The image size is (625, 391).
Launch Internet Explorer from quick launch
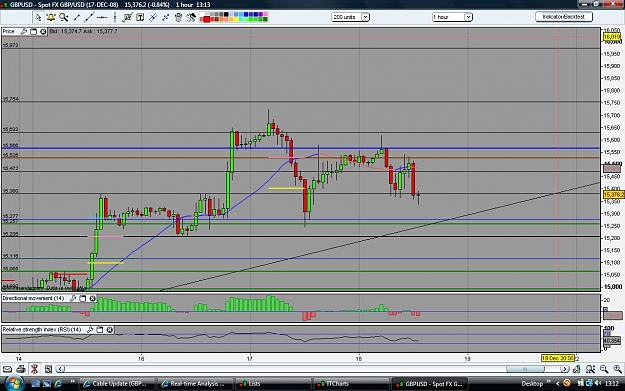58,384
